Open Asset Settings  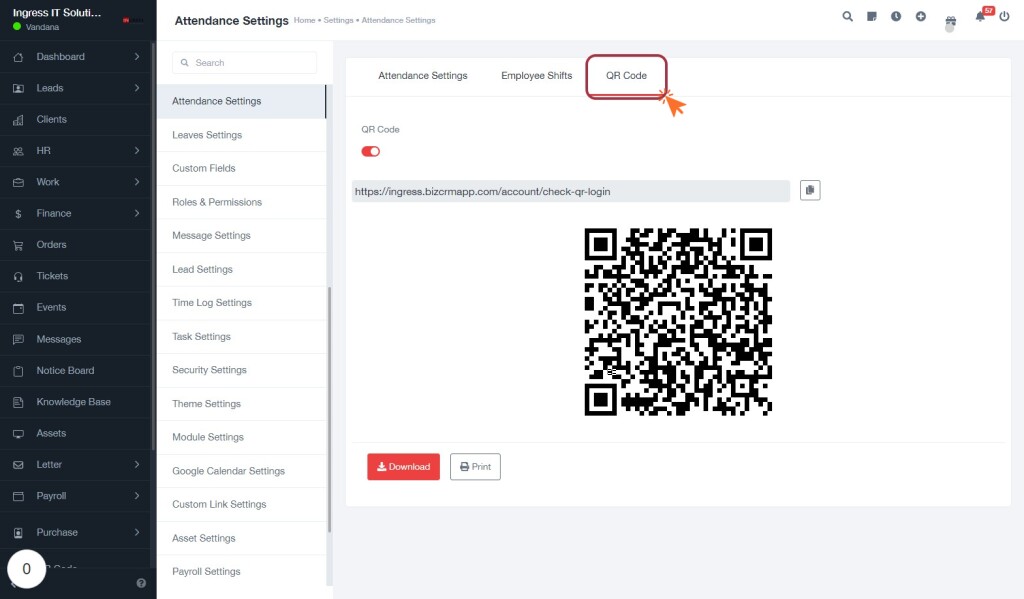click(242, 538)
